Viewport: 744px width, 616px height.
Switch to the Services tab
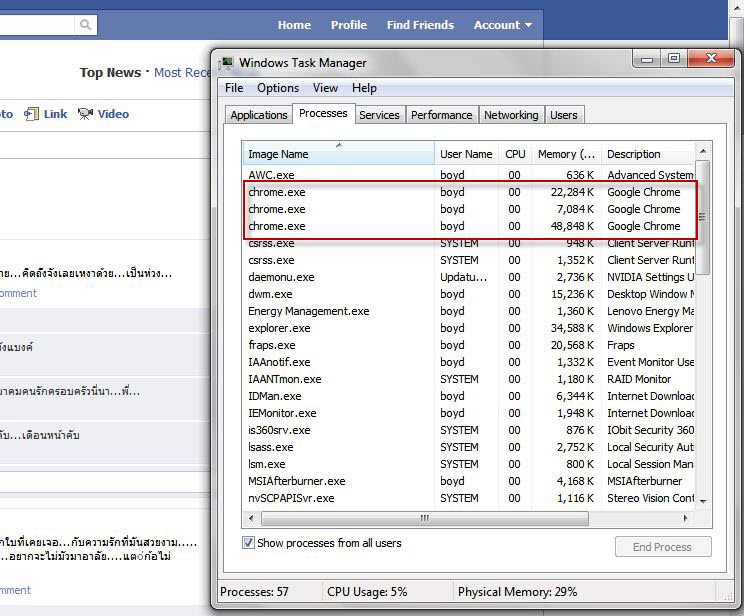pyautogui.click(x=379, y=115)
